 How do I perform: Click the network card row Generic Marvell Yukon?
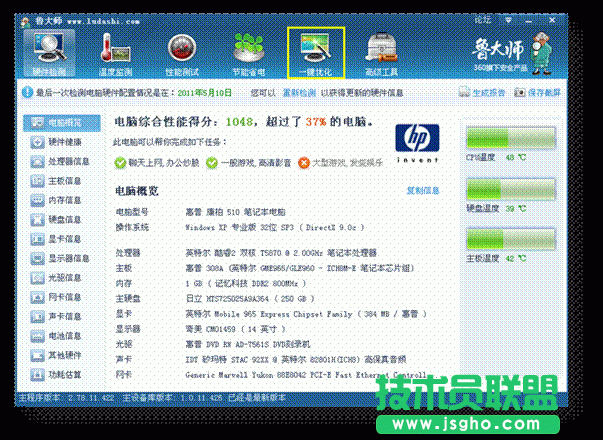[272, 375]
